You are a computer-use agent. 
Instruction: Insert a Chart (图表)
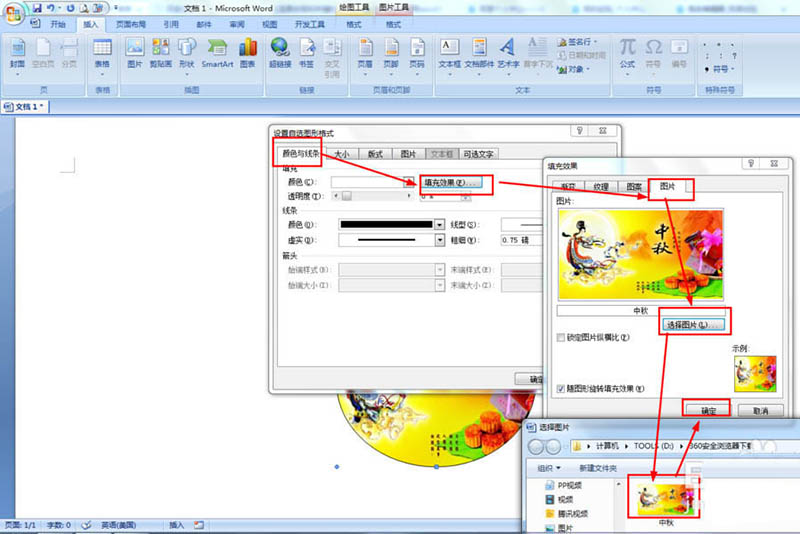pos(247,54)
